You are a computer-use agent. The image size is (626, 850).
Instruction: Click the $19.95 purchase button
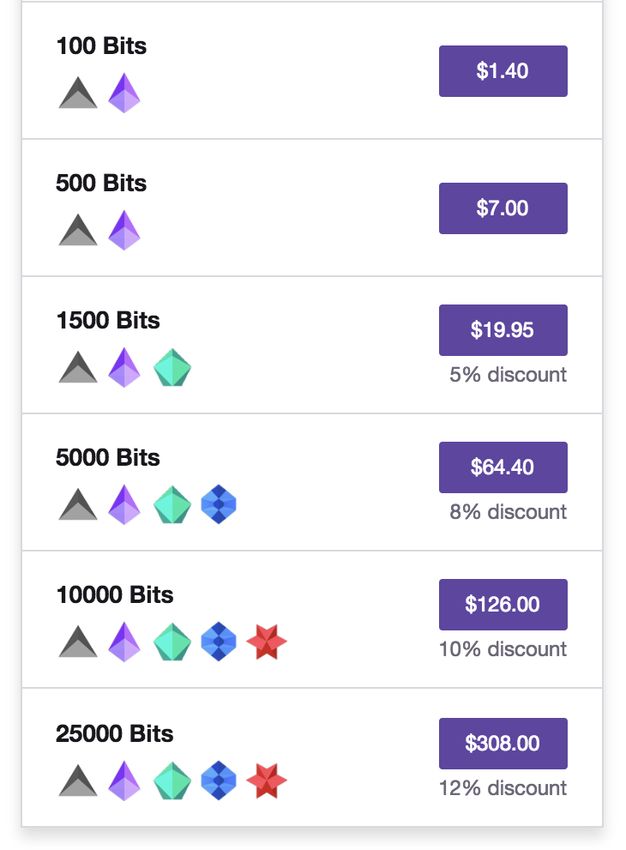tap(503, 330)
